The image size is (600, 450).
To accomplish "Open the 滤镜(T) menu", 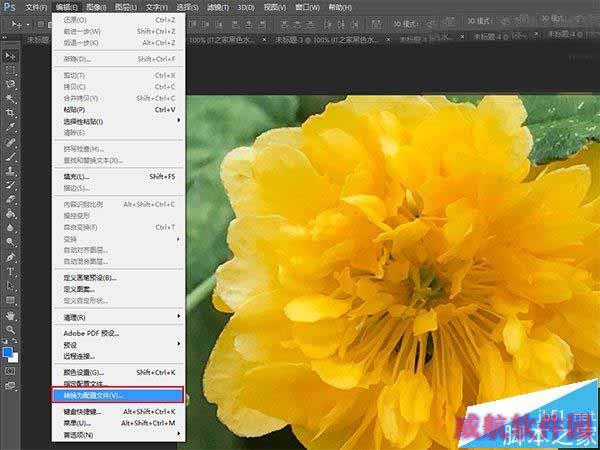I will (218, 7).
